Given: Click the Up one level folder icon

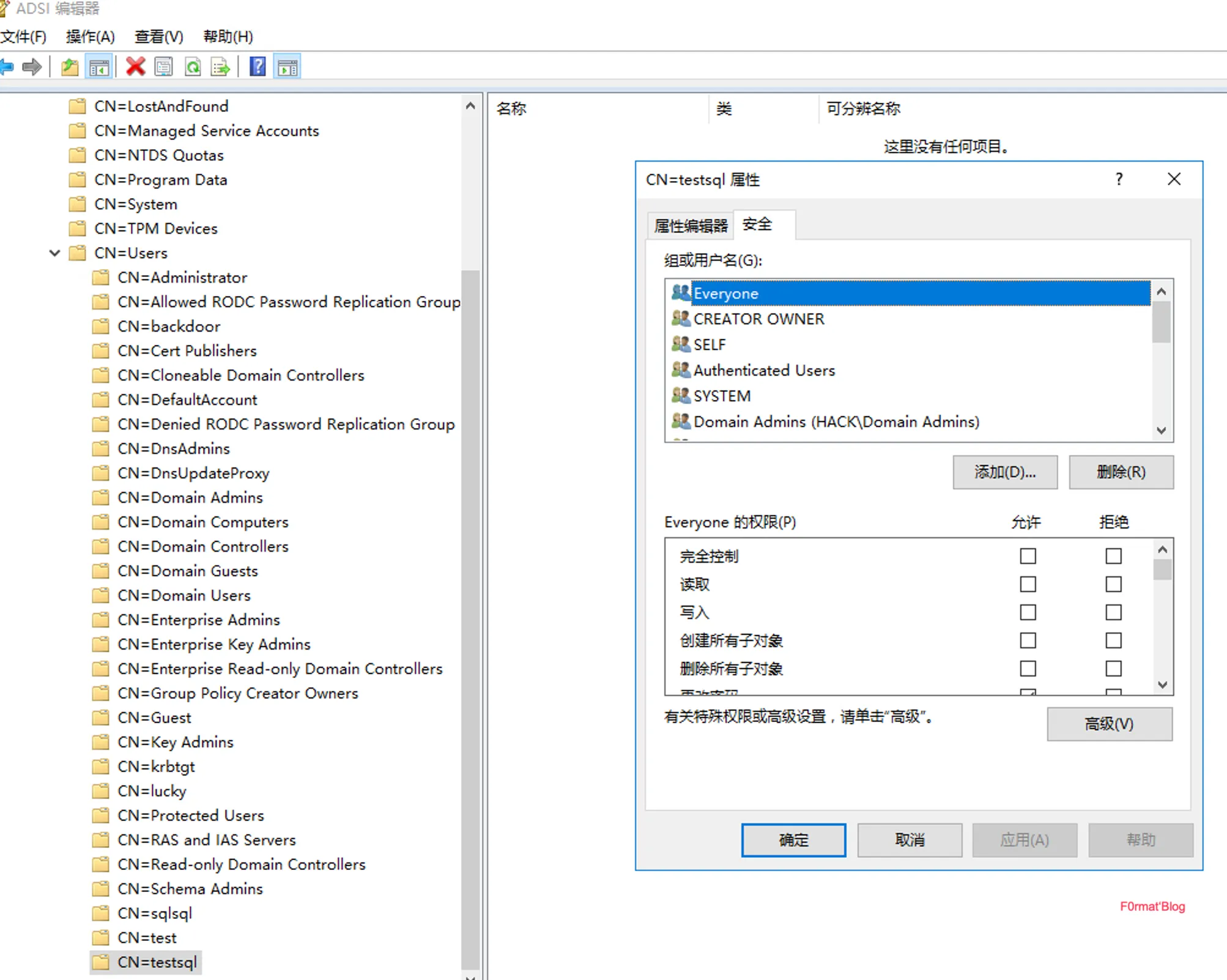Looking at the screenshot, I should point(70,67).
